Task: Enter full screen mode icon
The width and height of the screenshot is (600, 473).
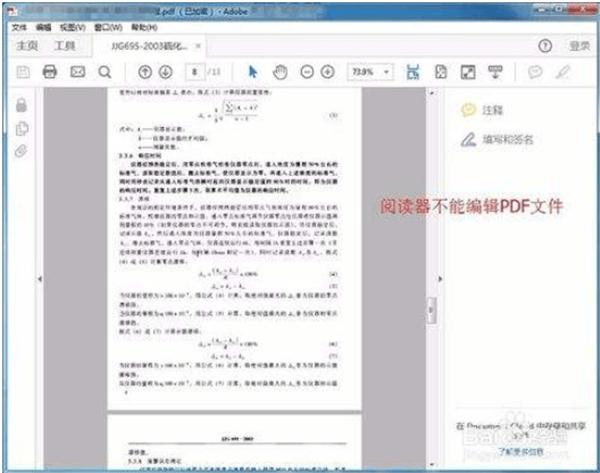Action: [x=468, y=72]
